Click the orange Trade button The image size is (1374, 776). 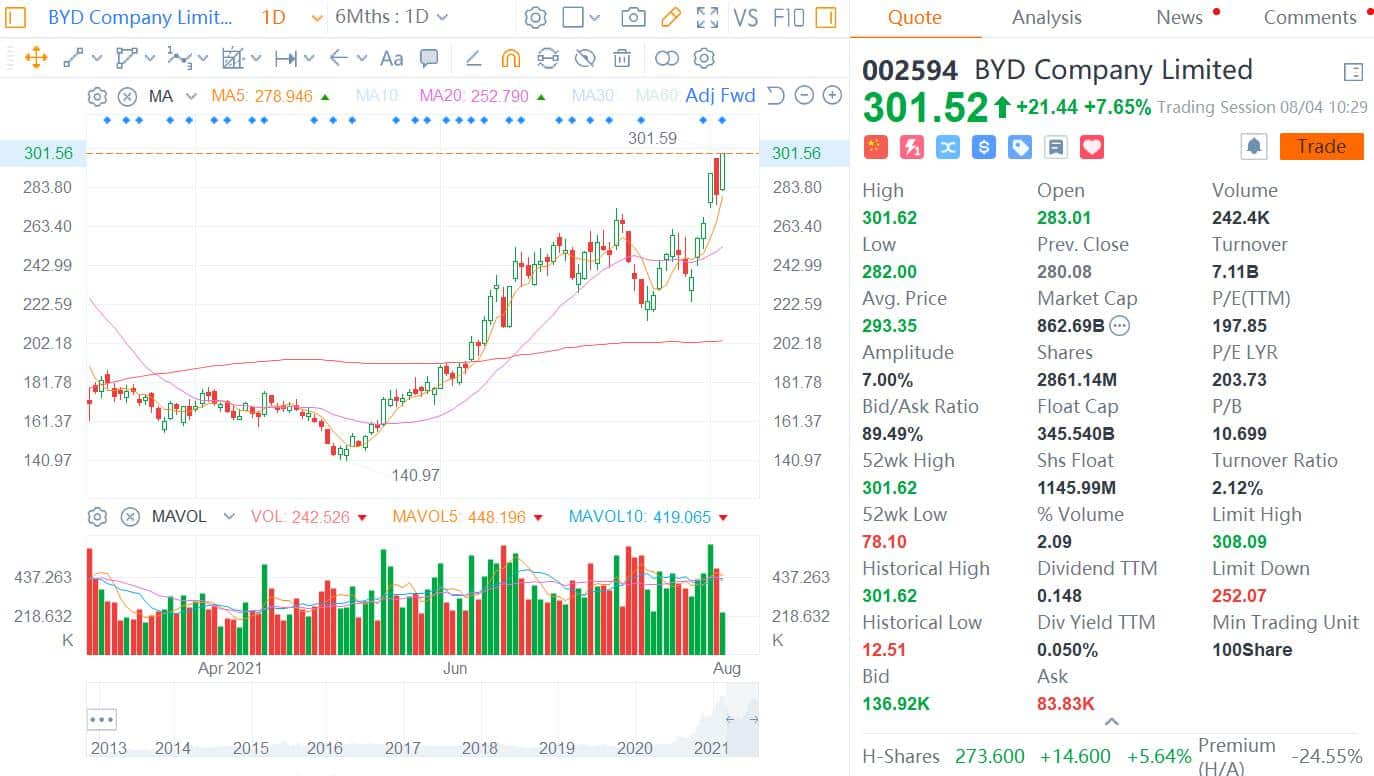click(x=1321, y=146)
